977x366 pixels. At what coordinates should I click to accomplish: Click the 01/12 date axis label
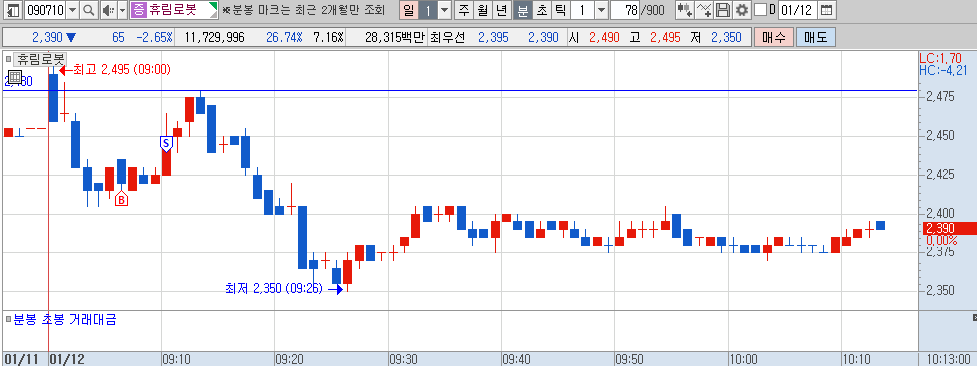[66, 360]
